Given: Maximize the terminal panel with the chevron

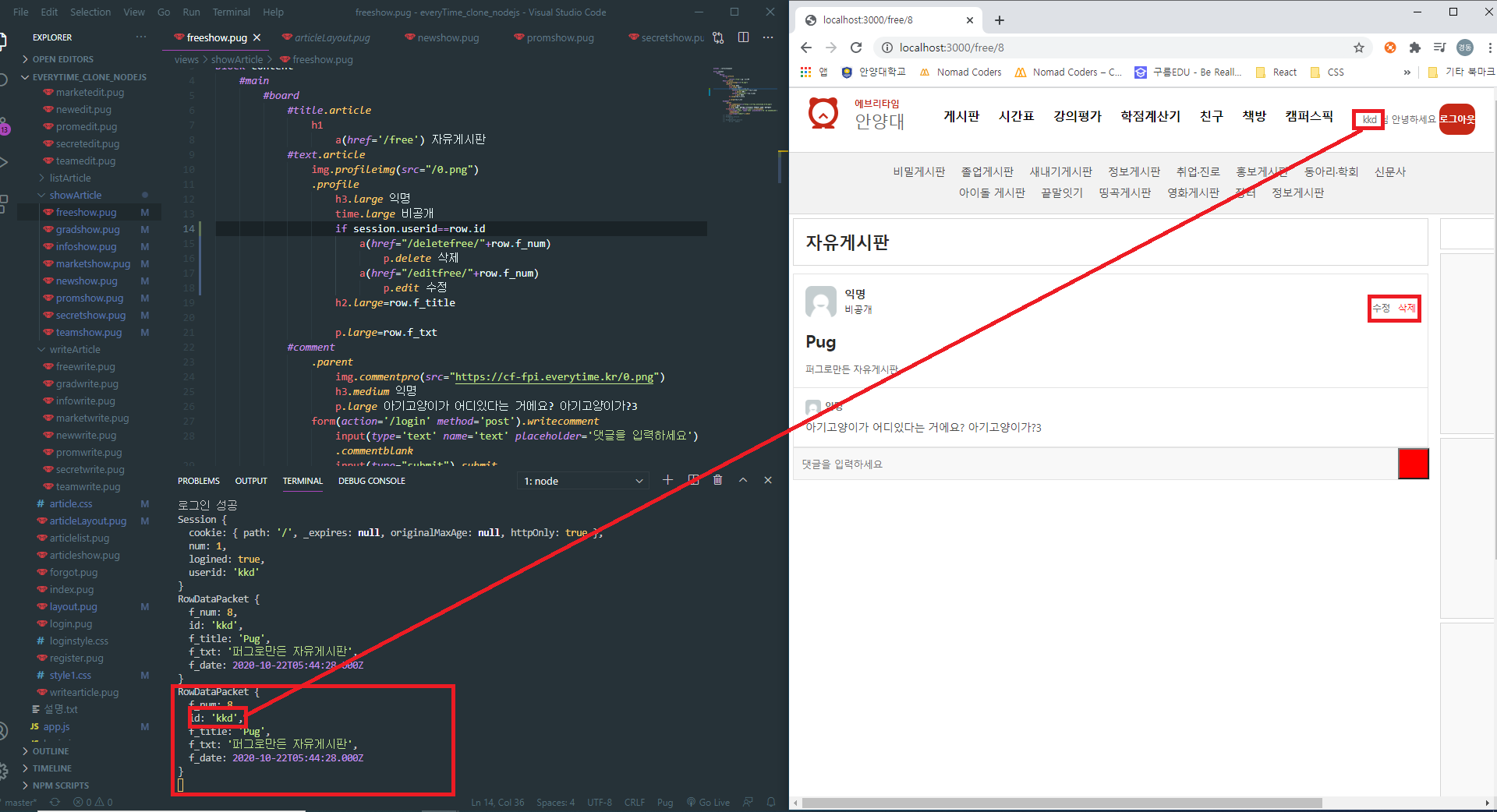Looking at the screenshot, I should (x=743, y=480).
